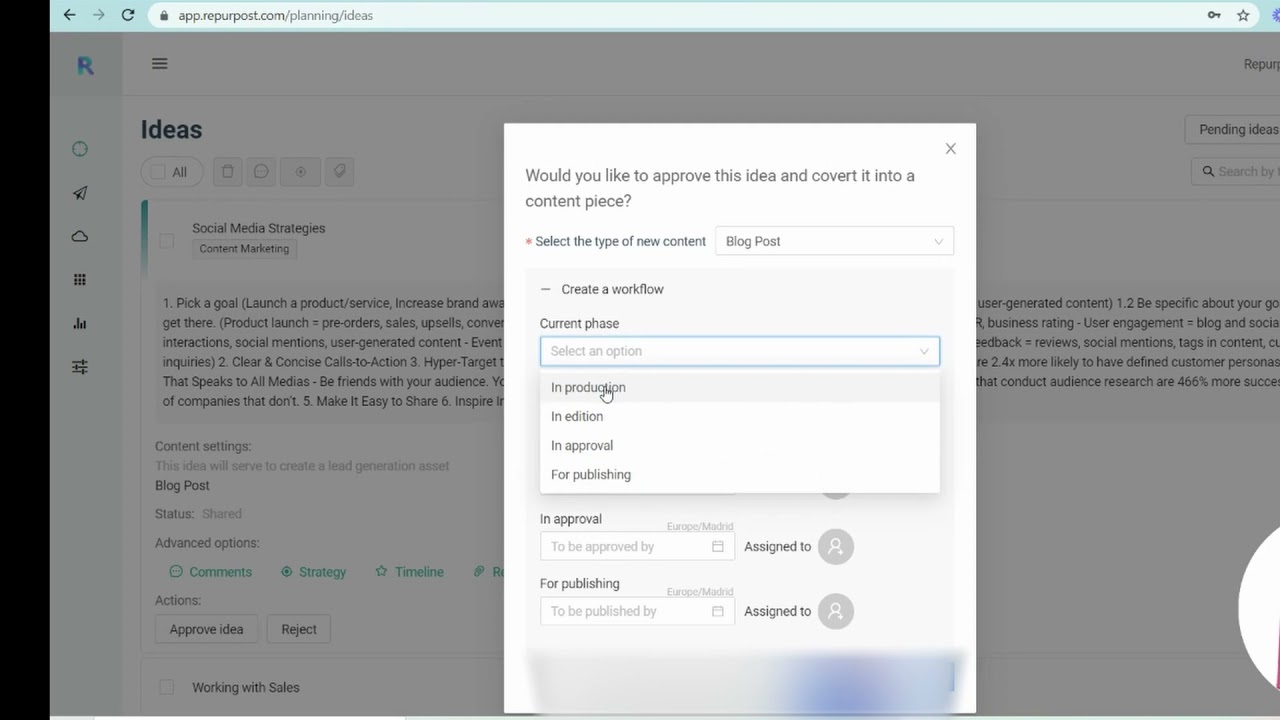Select In approval option
Screen dimensions: 1280x720
coord(740,446)
